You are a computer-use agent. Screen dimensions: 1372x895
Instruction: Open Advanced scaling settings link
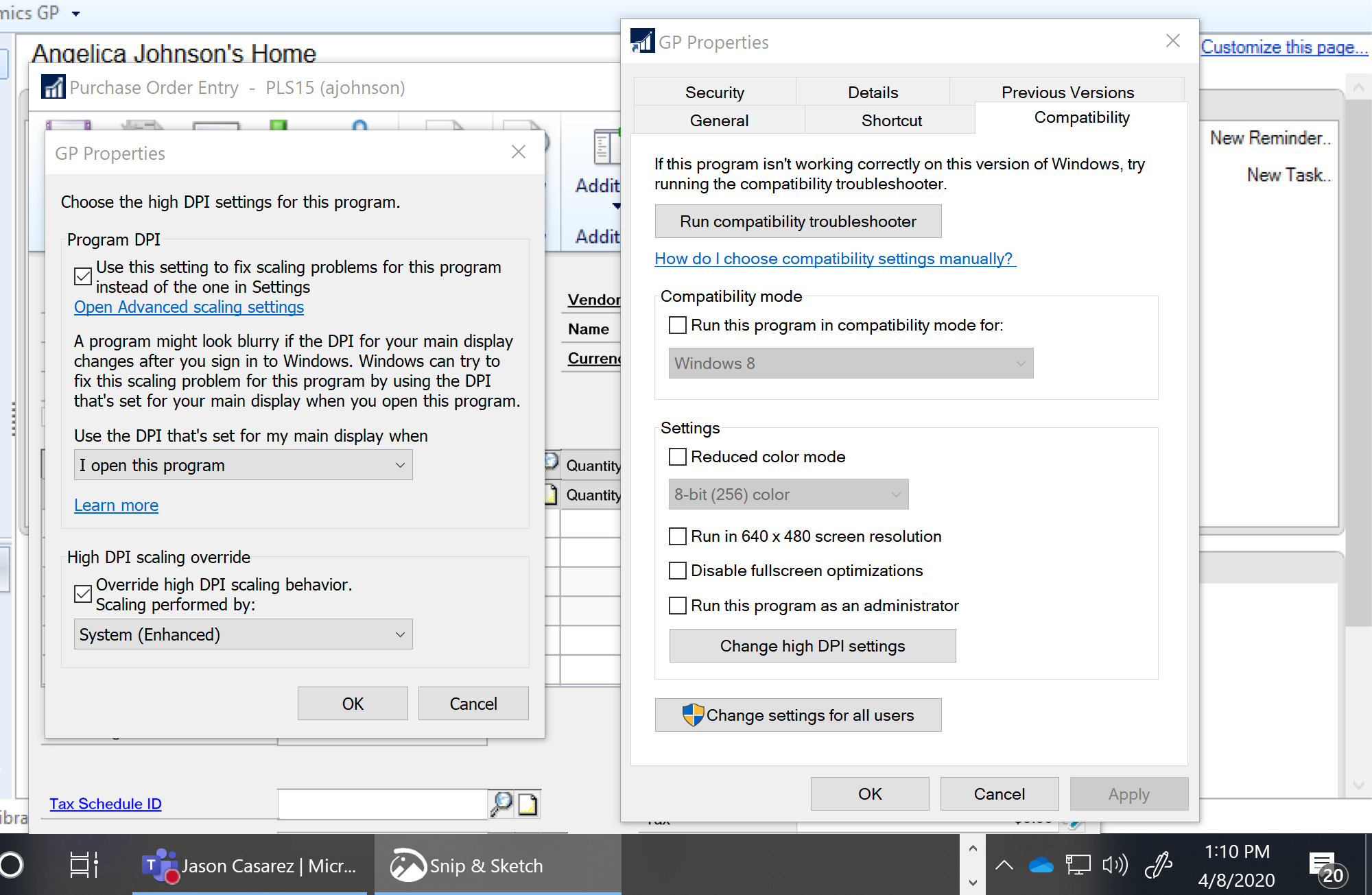coord(189,307)
